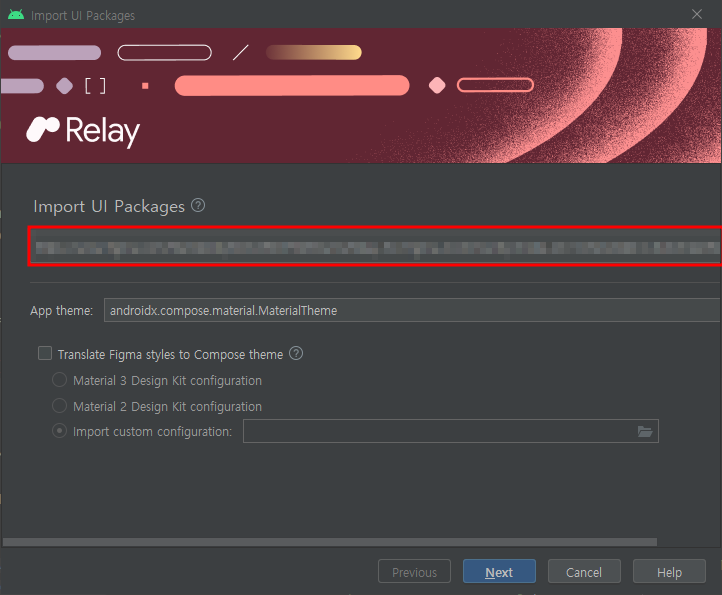Click the help icon next to Translate Figma styles
The image size is (722, 595).
[x=296, y=353]
